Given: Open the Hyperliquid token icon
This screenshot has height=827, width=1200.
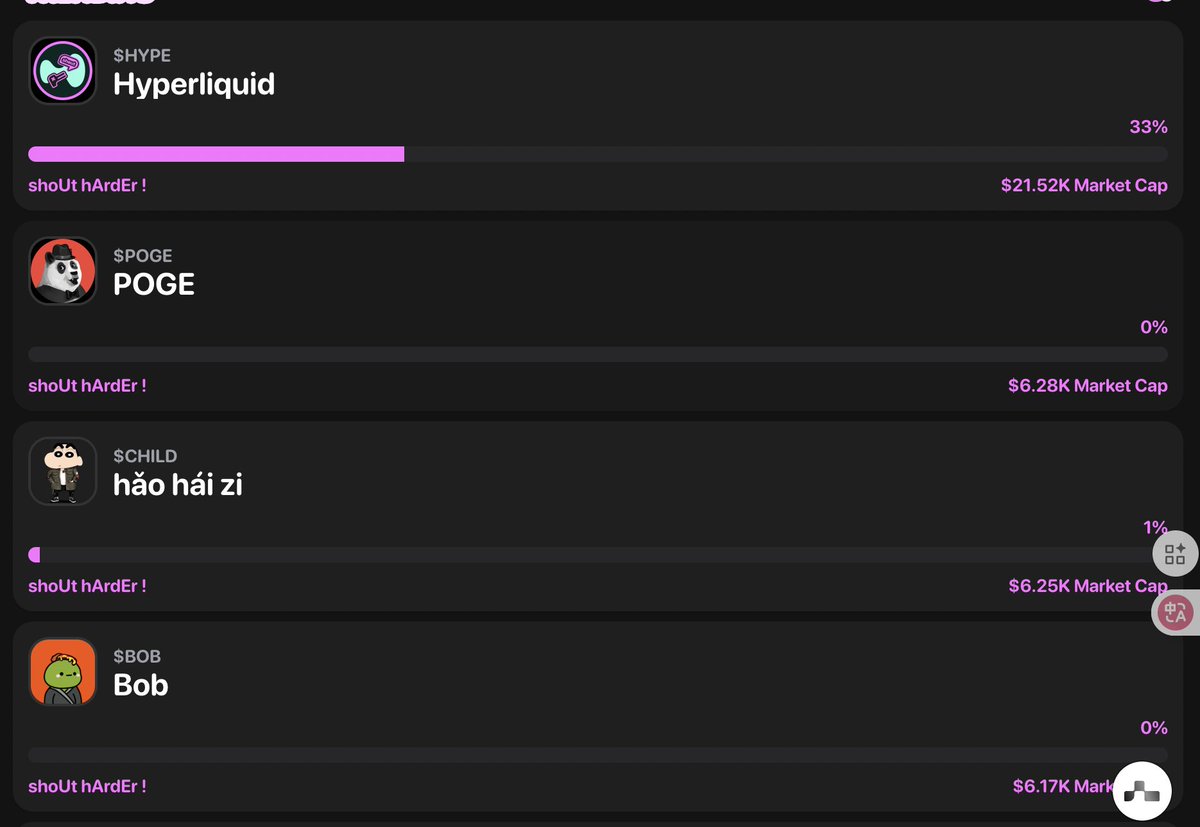Looking at the screenshot, I should tap(62, 71).
